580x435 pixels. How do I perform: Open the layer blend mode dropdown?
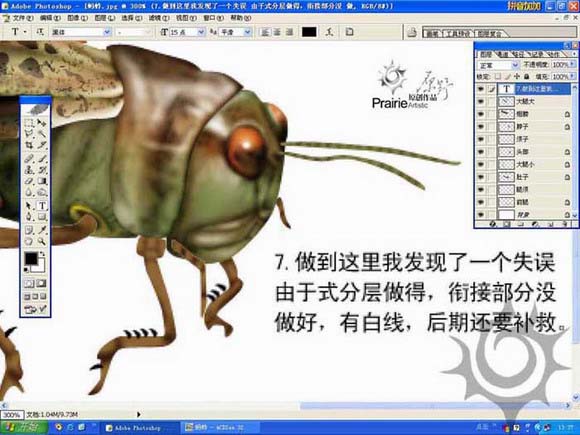[498, 65]
